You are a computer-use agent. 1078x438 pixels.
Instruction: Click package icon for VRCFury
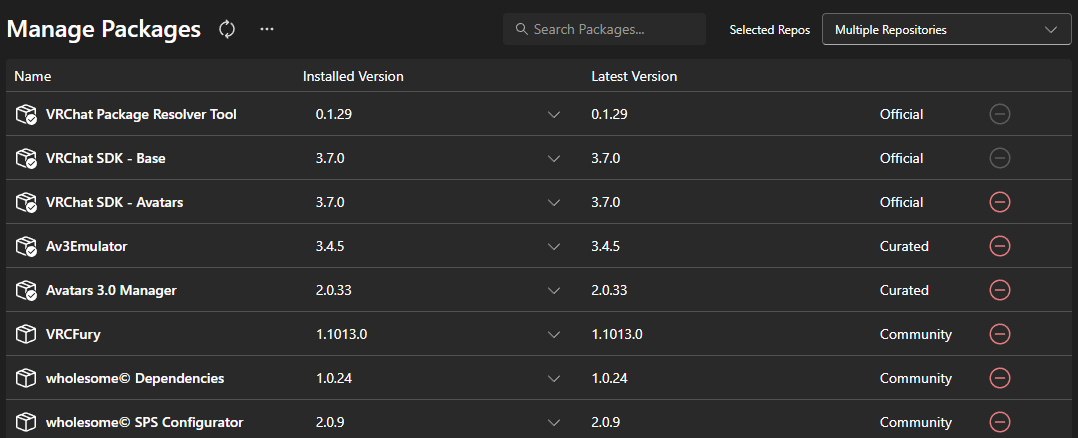tap(25, 334)
